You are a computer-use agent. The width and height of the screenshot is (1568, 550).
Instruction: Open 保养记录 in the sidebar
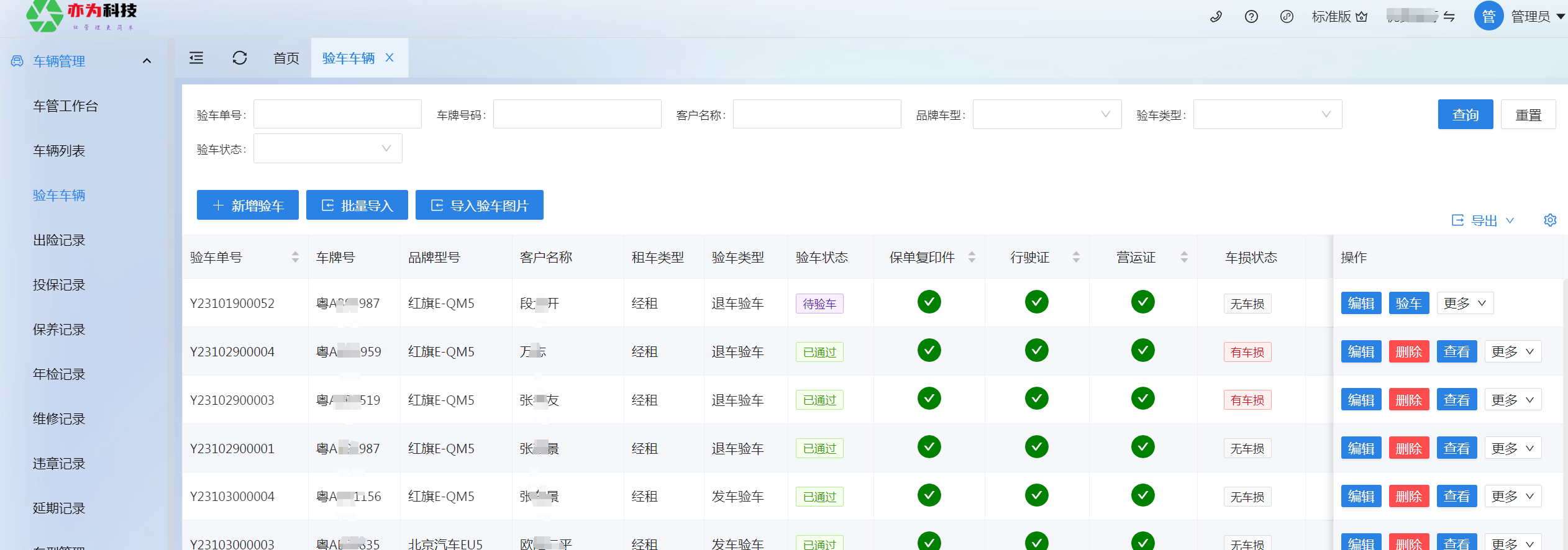pyautogui.click(x=59, y=330)
